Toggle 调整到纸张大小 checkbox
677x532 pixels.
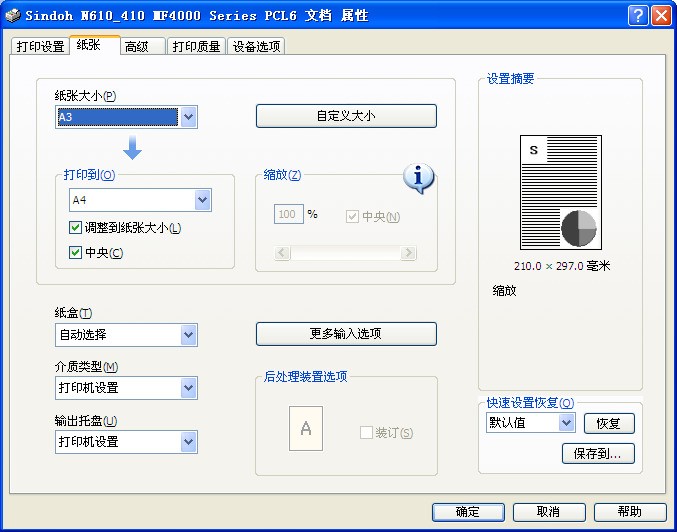click(x=76, y=228)
